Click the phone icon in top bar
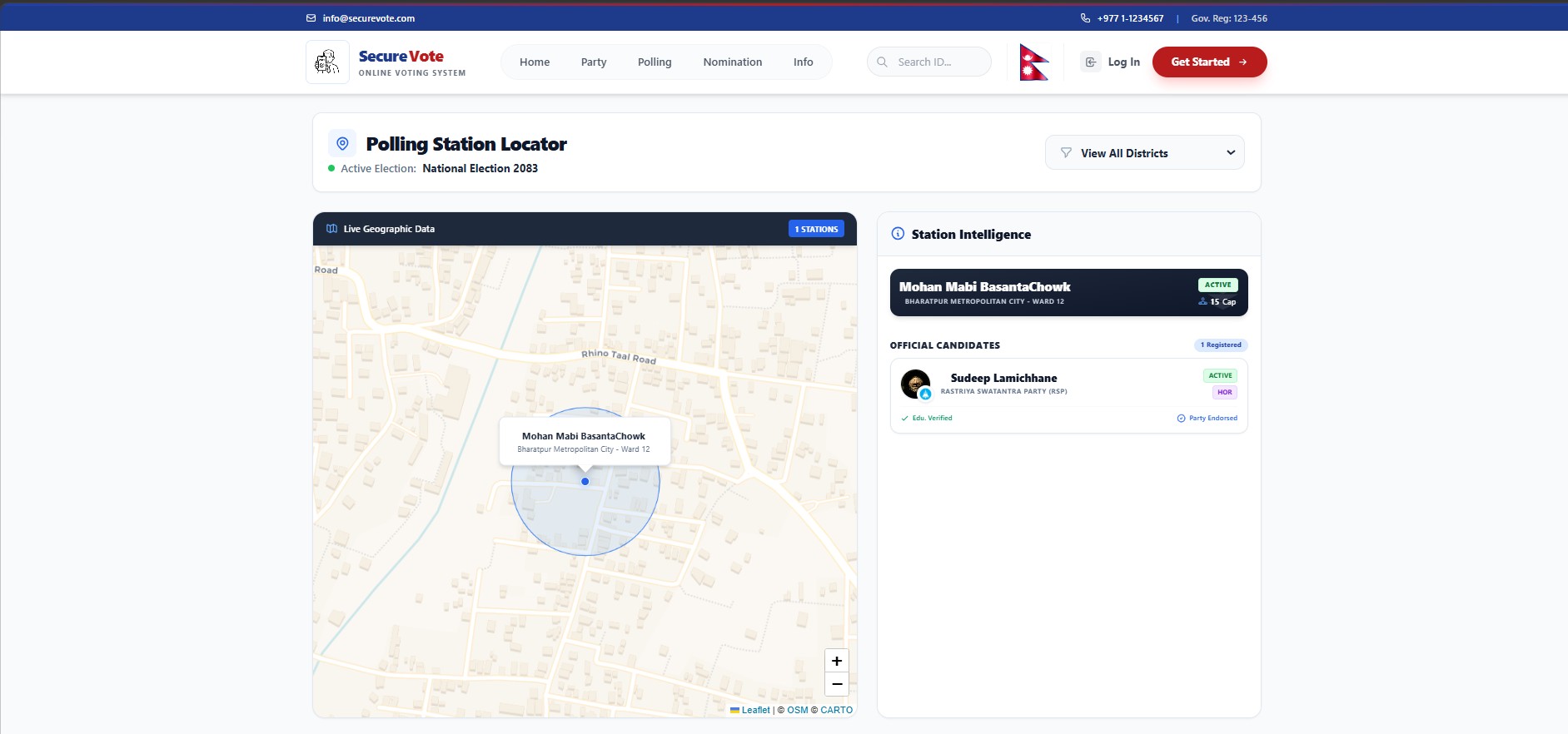Screen dimensions: 1568x734 tap(1085, 17)
